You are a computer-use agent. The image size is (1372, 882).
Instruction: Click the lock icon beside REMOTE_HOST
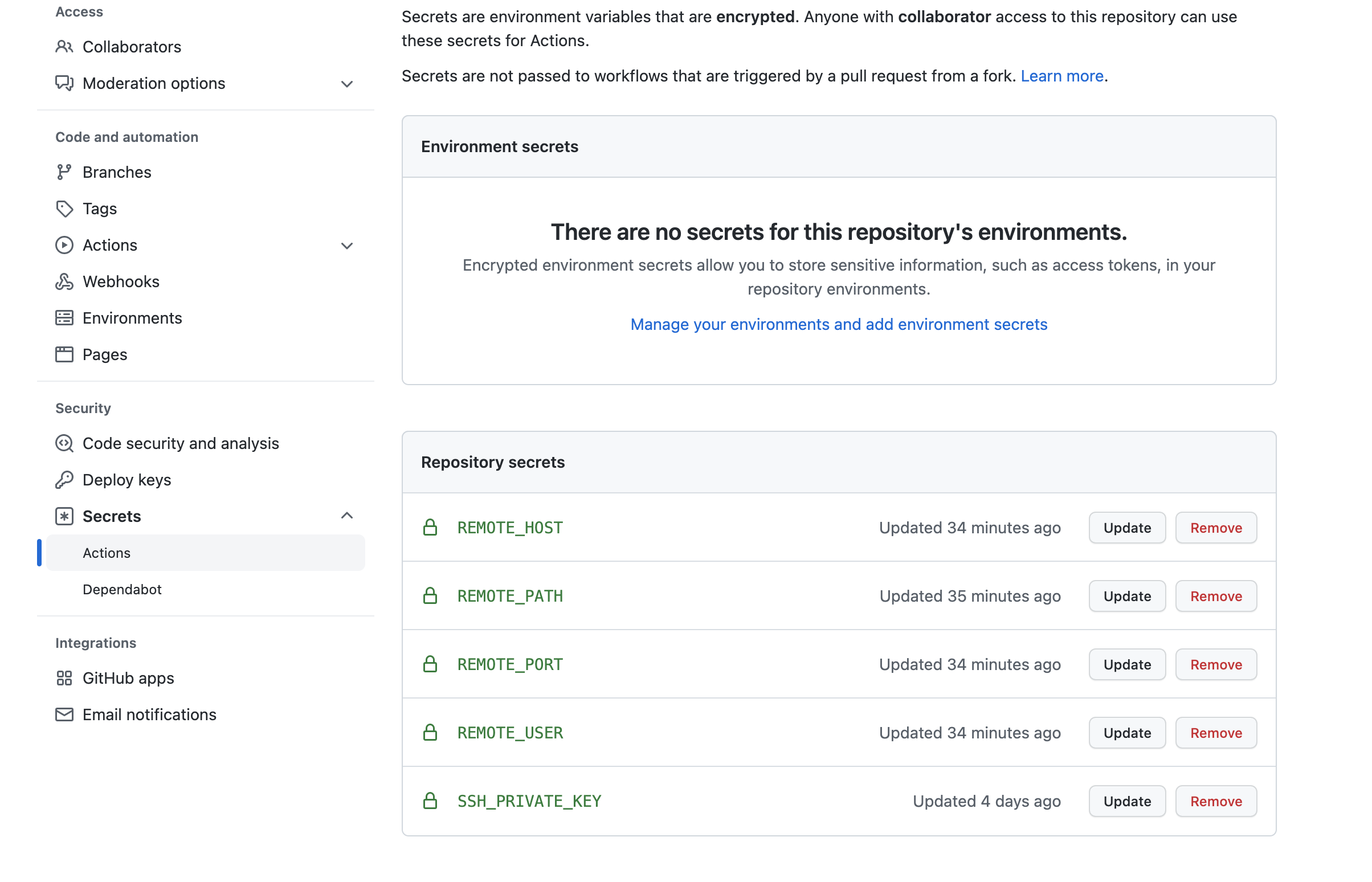pyautogui.click(x=430, y=528)
